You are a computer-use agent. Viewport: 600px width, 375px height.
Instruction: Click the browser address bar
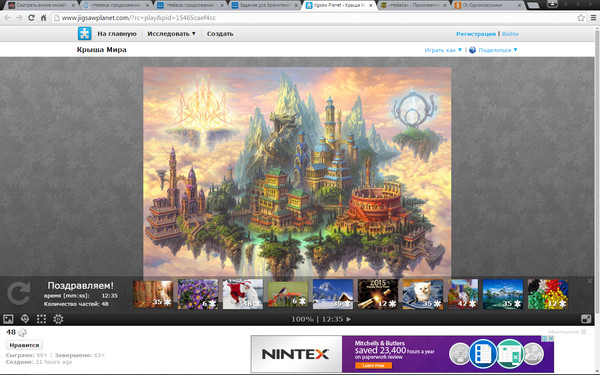tap(314, 18)
